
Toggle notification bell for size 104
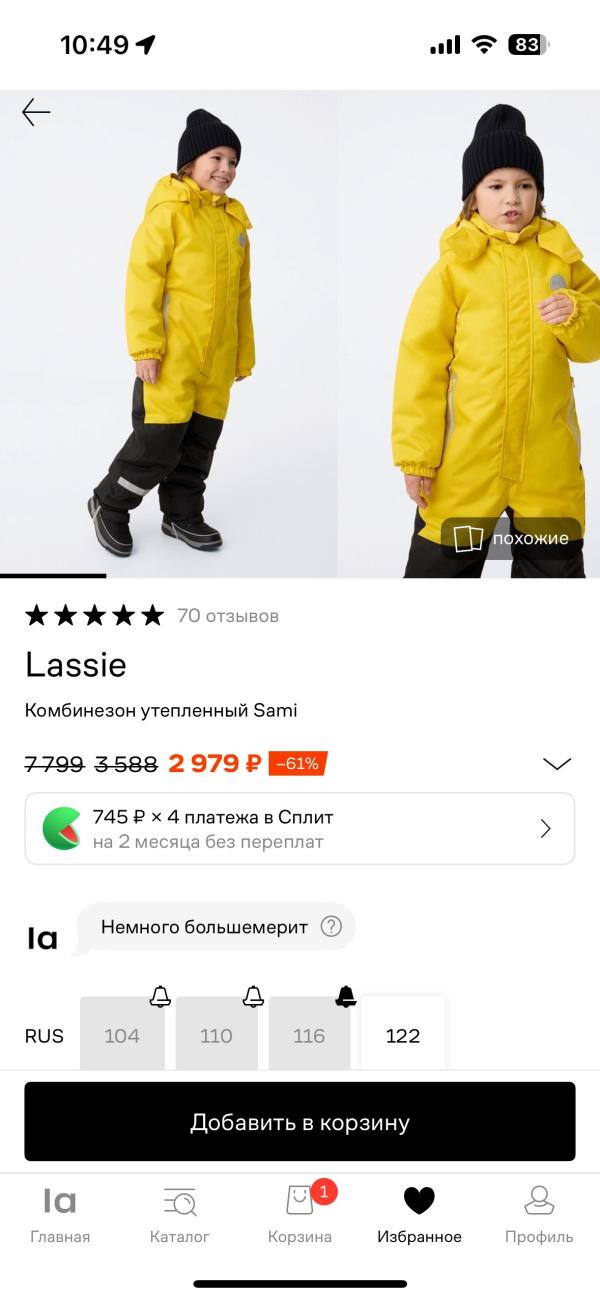point(160,996)
